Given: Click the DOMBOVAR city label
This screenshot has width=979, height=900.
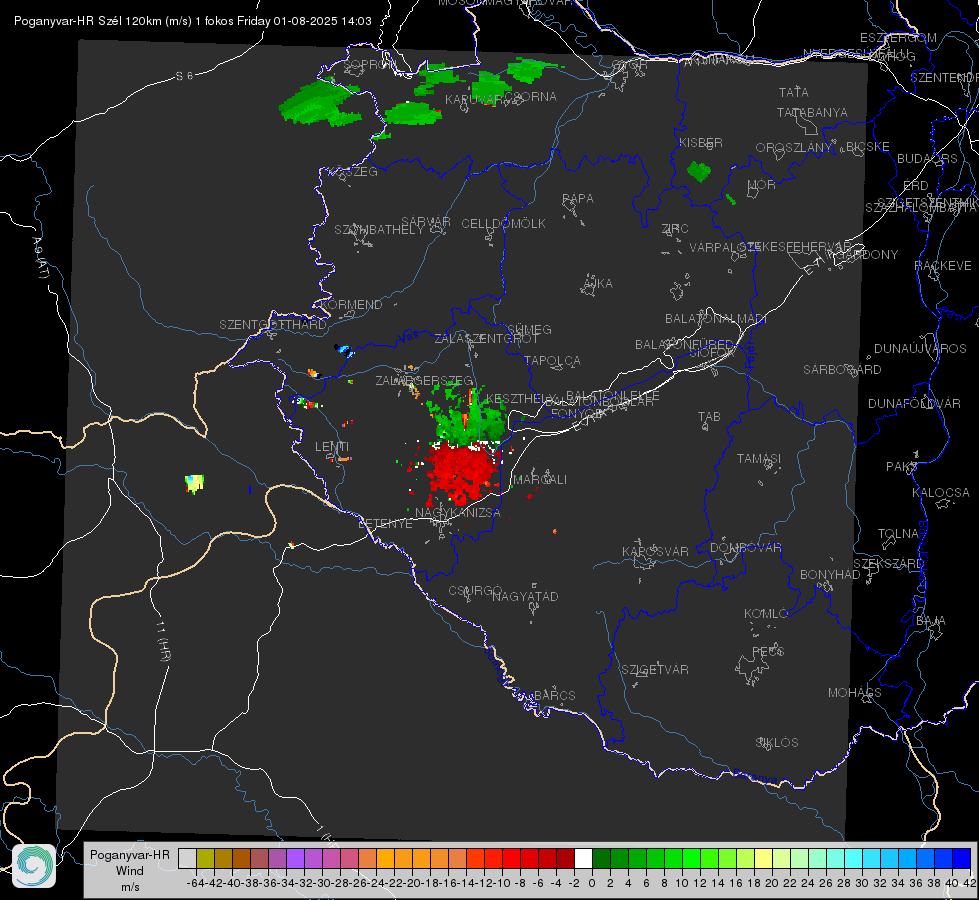Looking at the screenshot, I should tap(745, 547).
